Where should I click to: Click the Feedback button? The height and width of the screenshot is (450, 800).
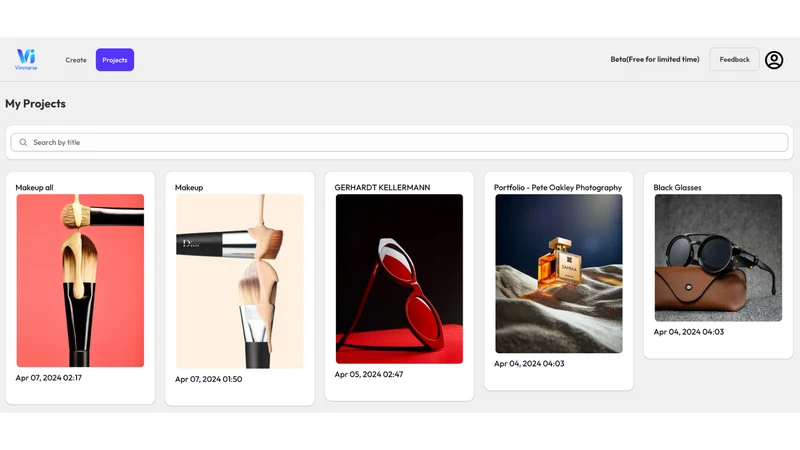(x=734, y=59)
